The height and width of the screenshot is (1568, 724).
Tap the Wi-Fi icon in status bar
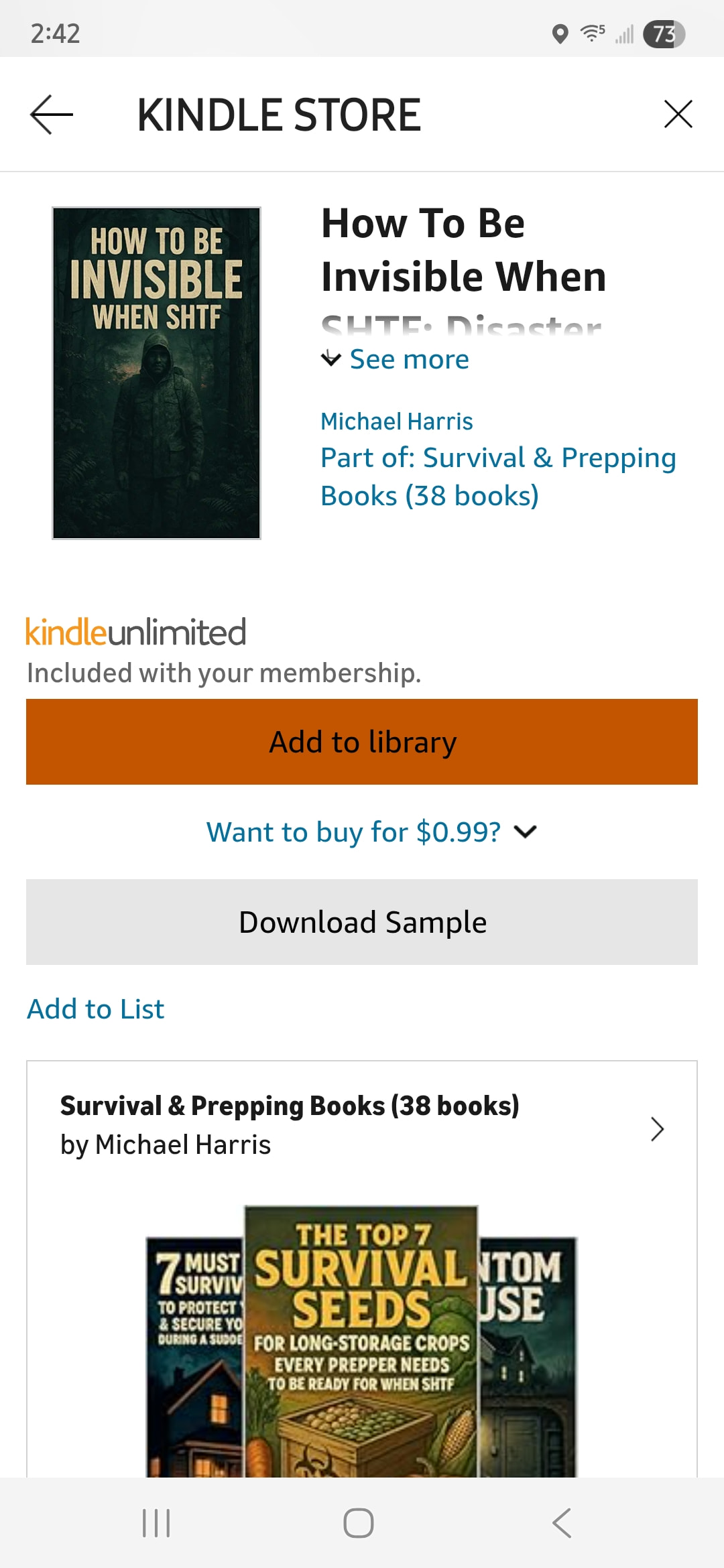click(x=593, y=33)
